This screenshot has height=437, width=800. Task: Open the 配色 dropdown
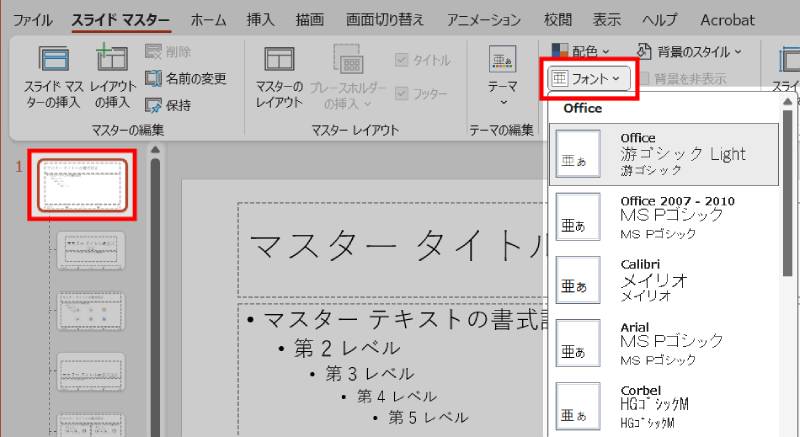pos(581,51)
